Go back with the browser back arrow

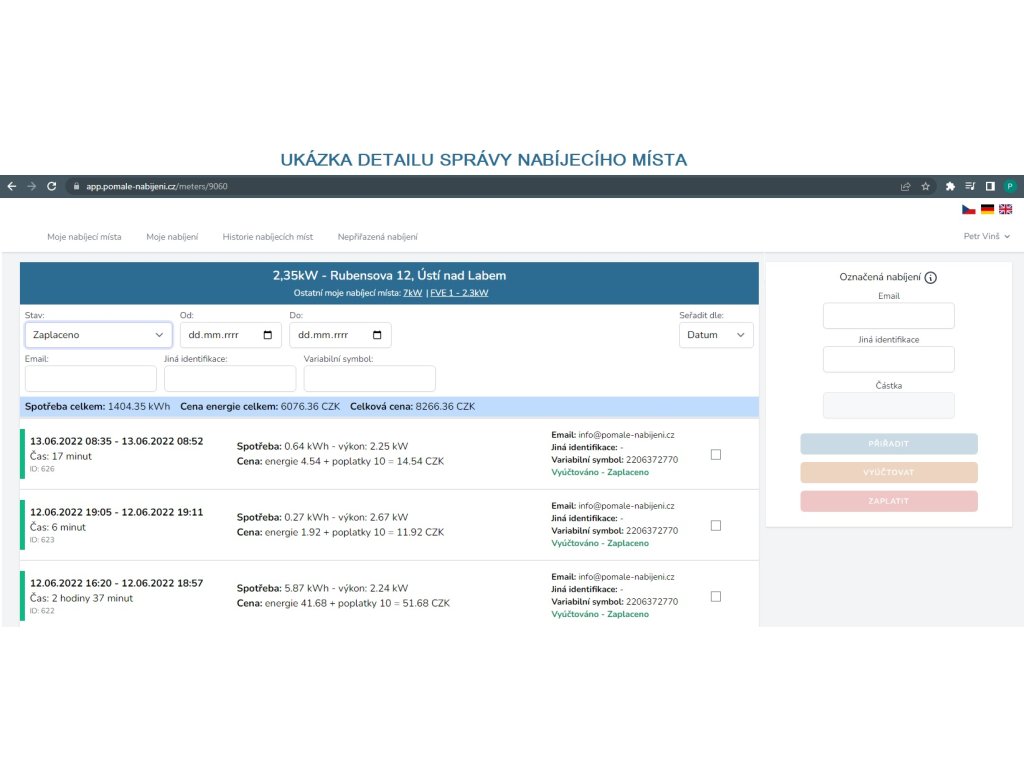[x=12, y=186]
